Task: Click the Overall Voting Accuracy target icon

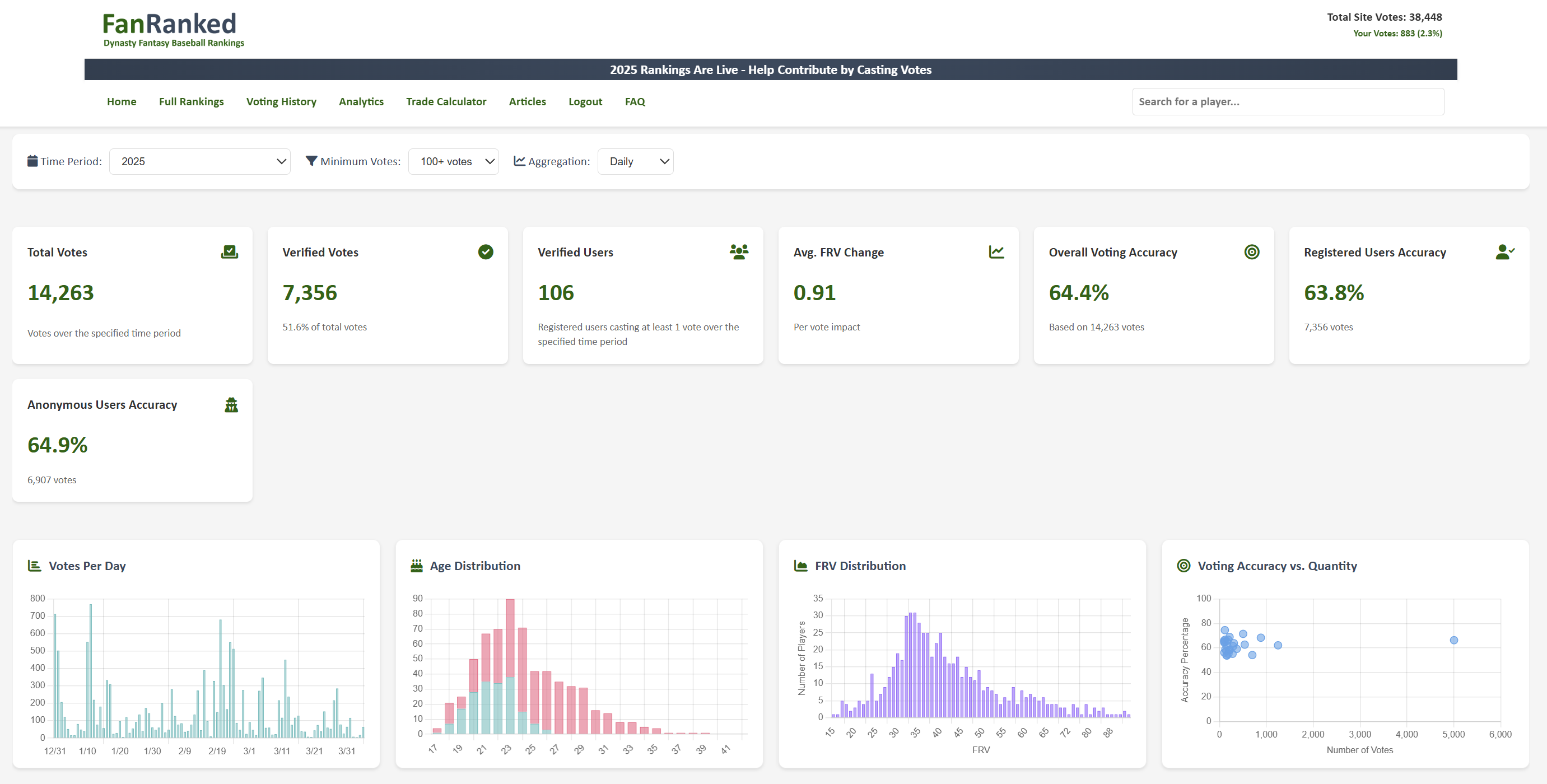Action: [1251, 252]
